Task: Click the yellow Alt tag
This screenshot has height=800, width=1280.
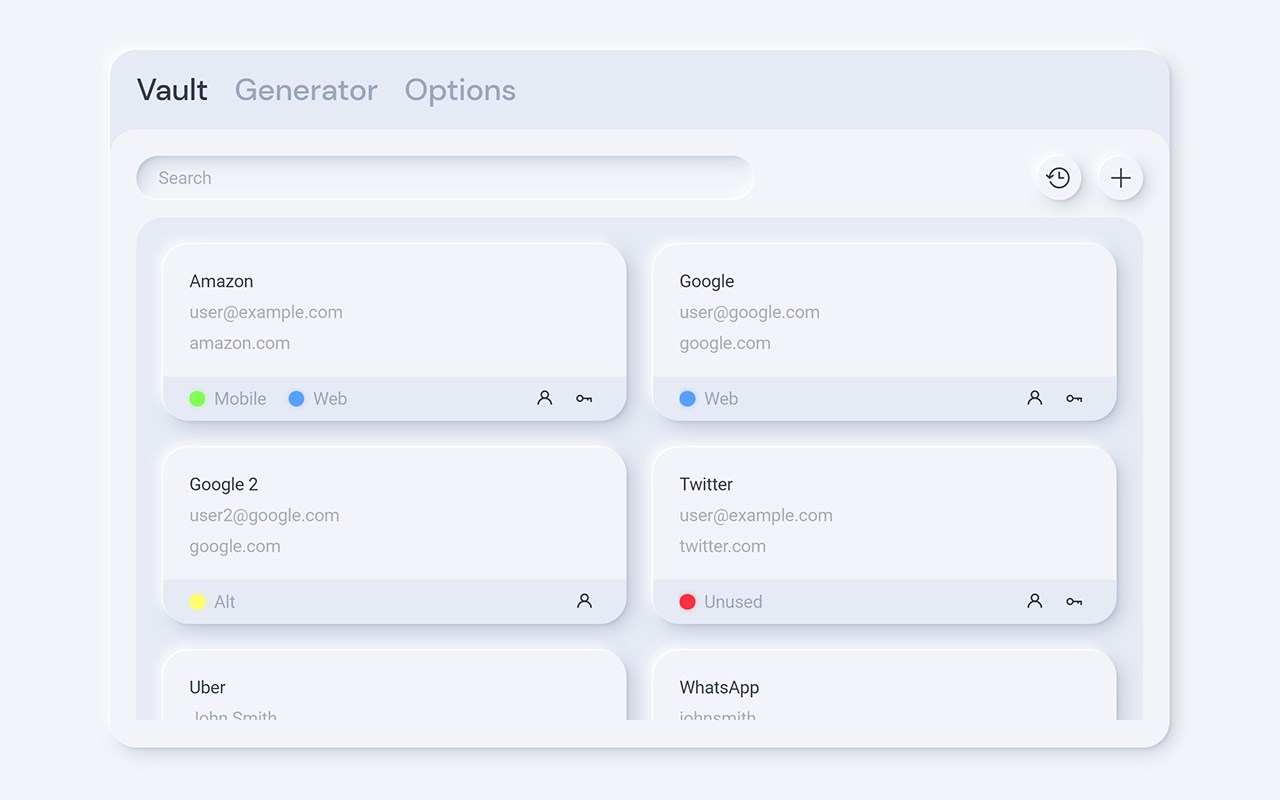Action: [x=213, y=601]
